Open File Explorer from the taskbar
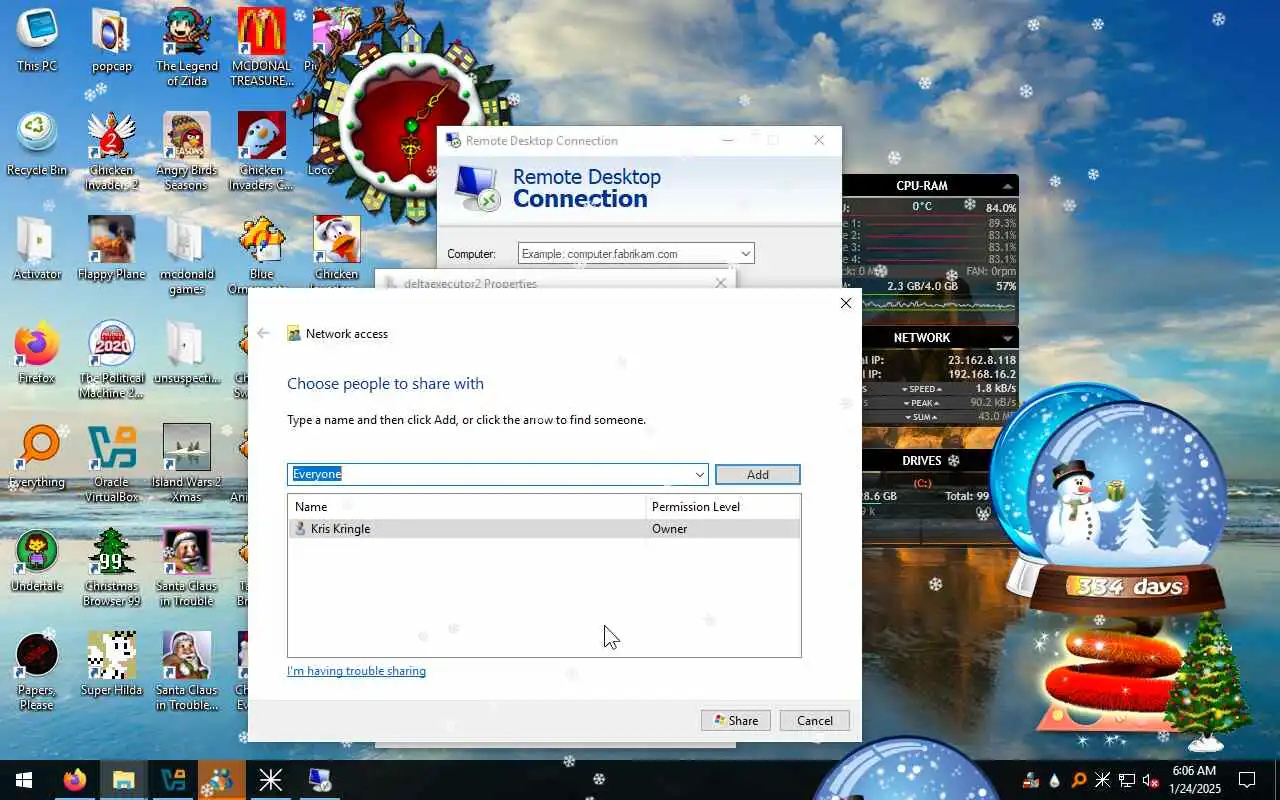Viewport: 1280px width, 800px height. click(124, 780)
